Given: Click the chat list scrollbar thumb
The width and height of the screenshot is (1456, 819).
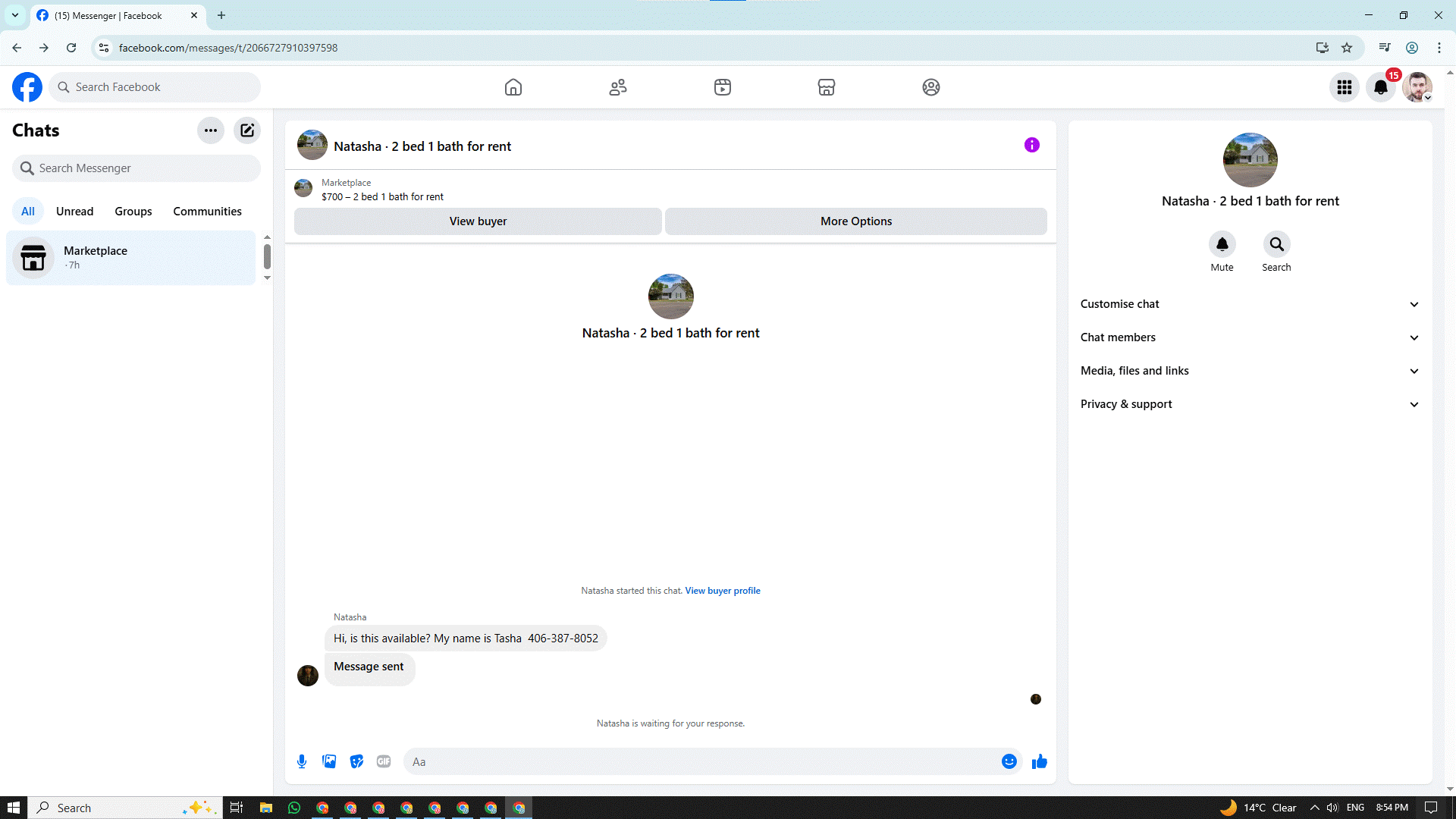Looking at the screenshot, I should pyautogui.click(x=267, y=256).
